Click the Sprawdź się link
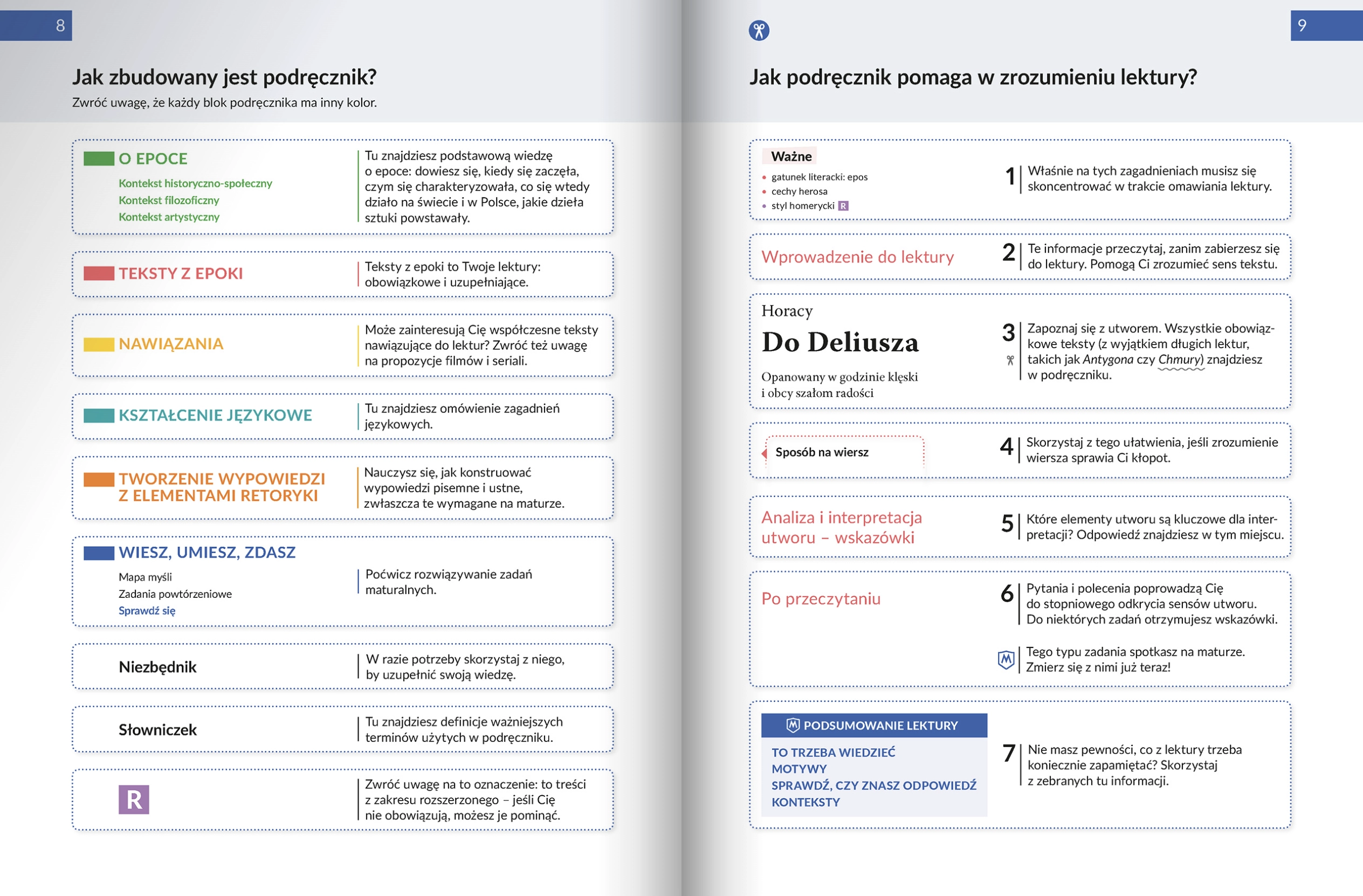The height and width of the screenshot is (896, 1363). (x=147, y=611)
